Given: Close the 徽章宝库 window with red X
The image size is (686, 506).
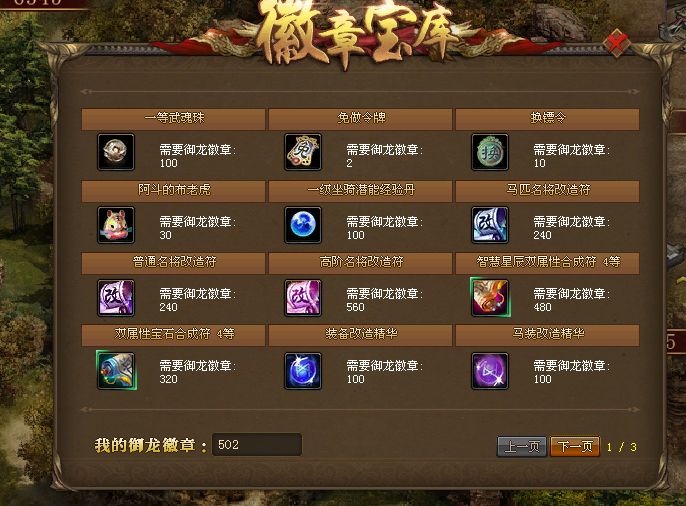Looking at the screenshot, I should point(616,43).
